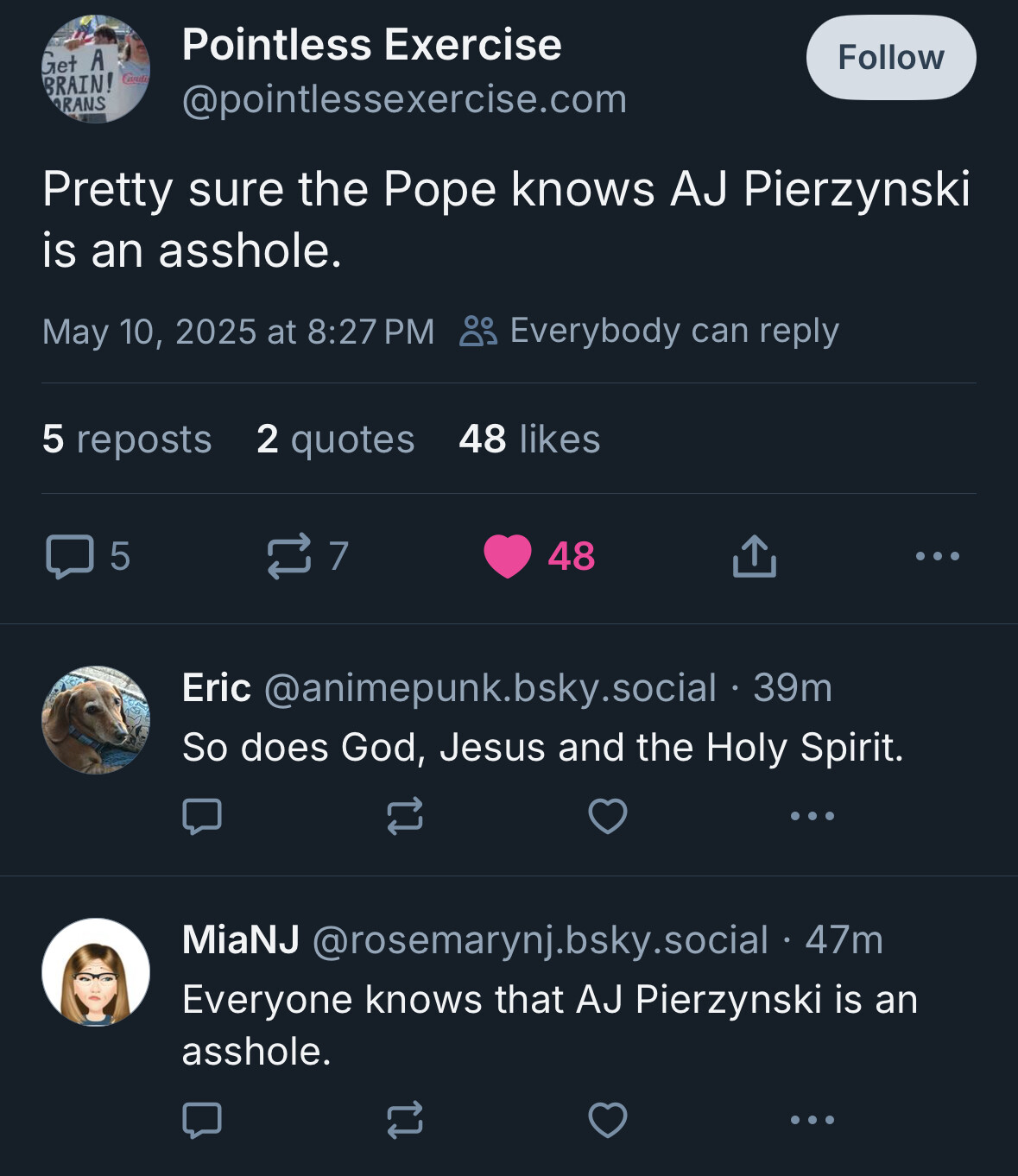This screenshot has height=1176, width=1018.
Task: View the 5 reposts list
Action: 127,439
